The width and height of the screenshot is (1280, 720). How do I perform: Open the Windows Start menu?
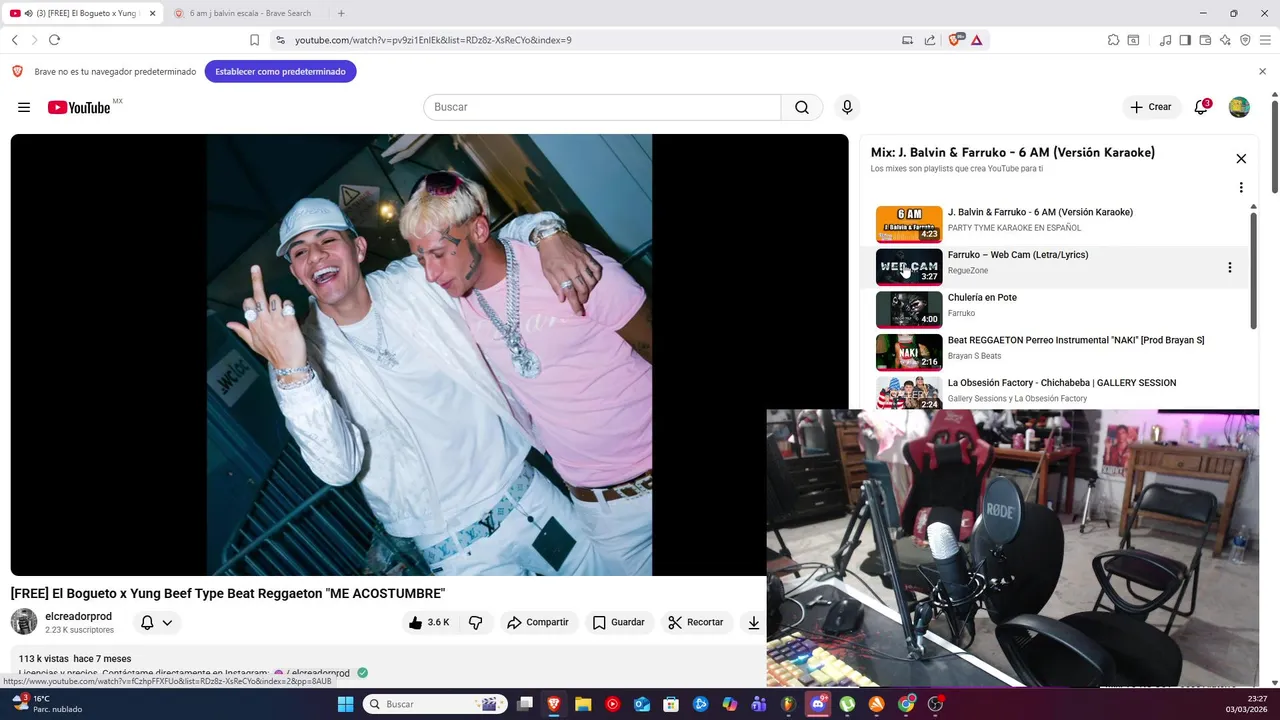click(x=345, y=704)
